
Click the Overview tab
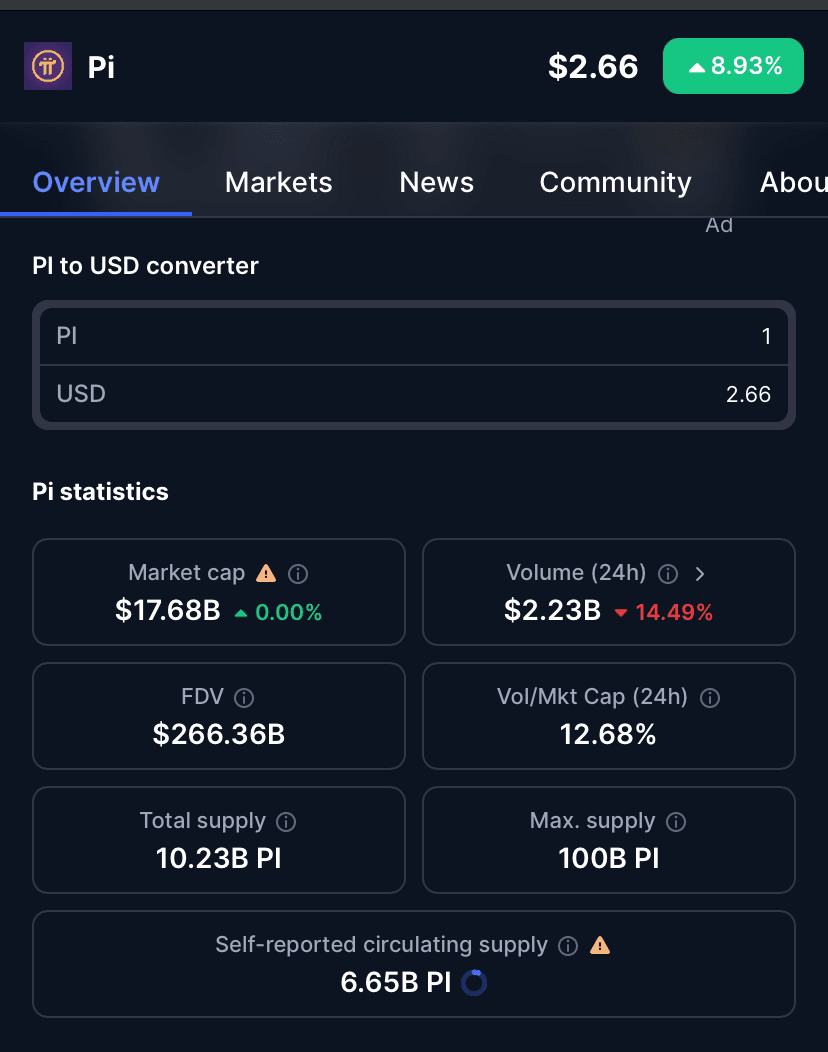click(x=96, y=182)
